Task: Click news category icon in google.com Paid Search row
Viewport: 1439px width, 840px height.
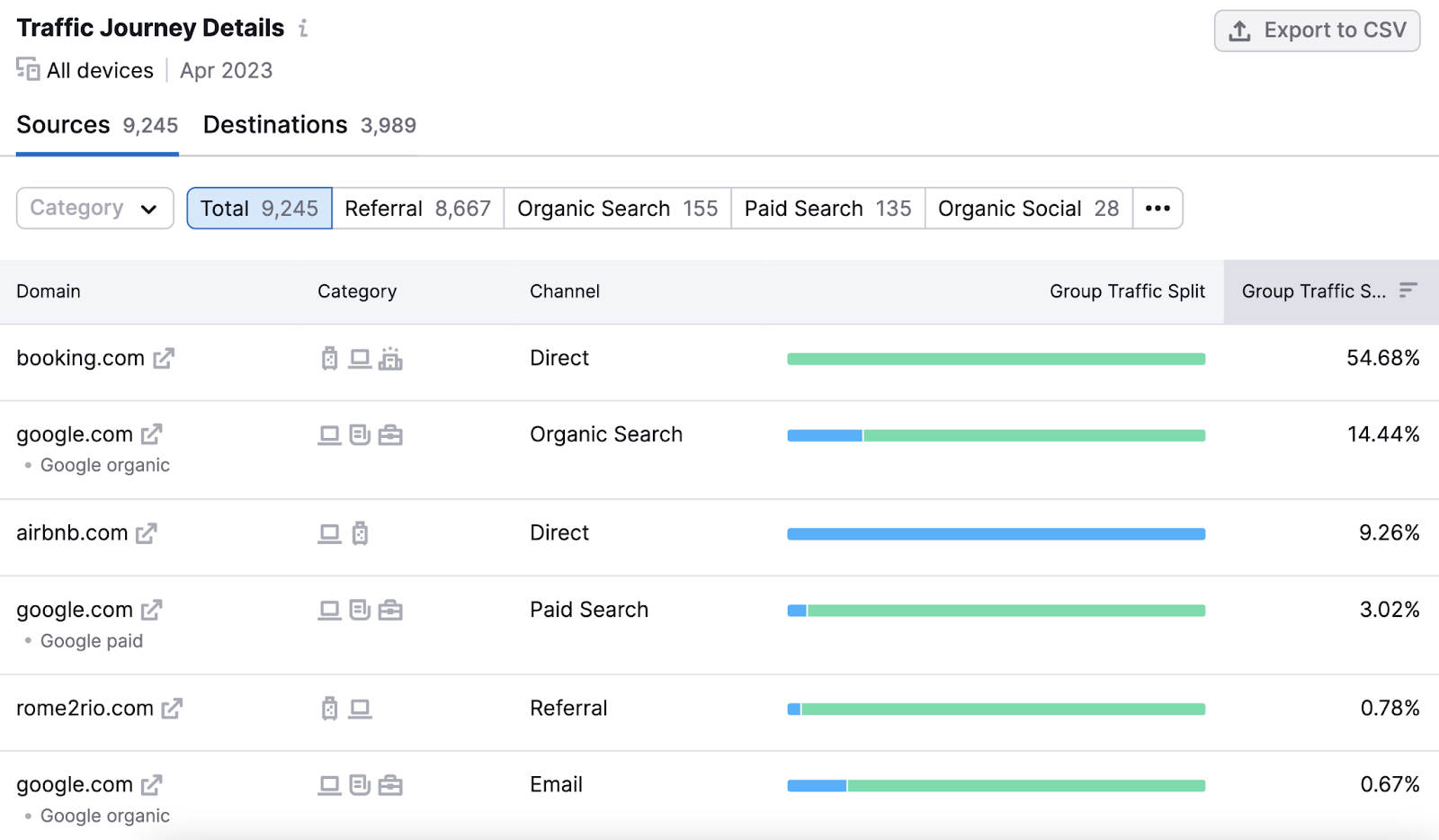Action: tap(360, 611)
